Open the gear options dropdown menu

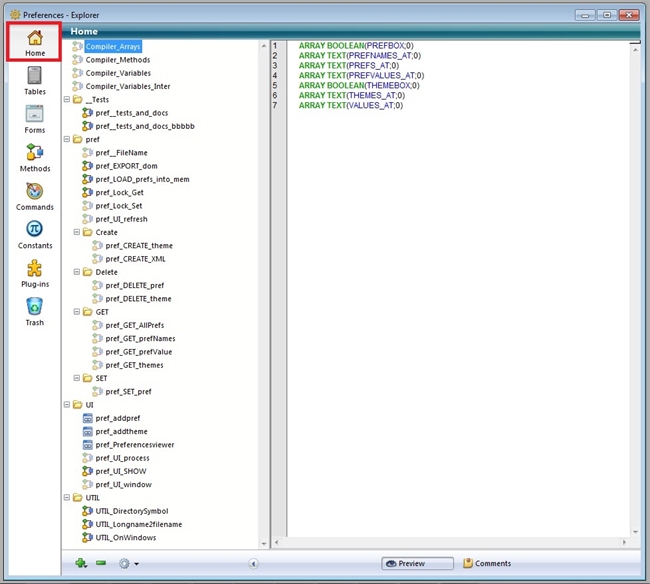(127, 563)
